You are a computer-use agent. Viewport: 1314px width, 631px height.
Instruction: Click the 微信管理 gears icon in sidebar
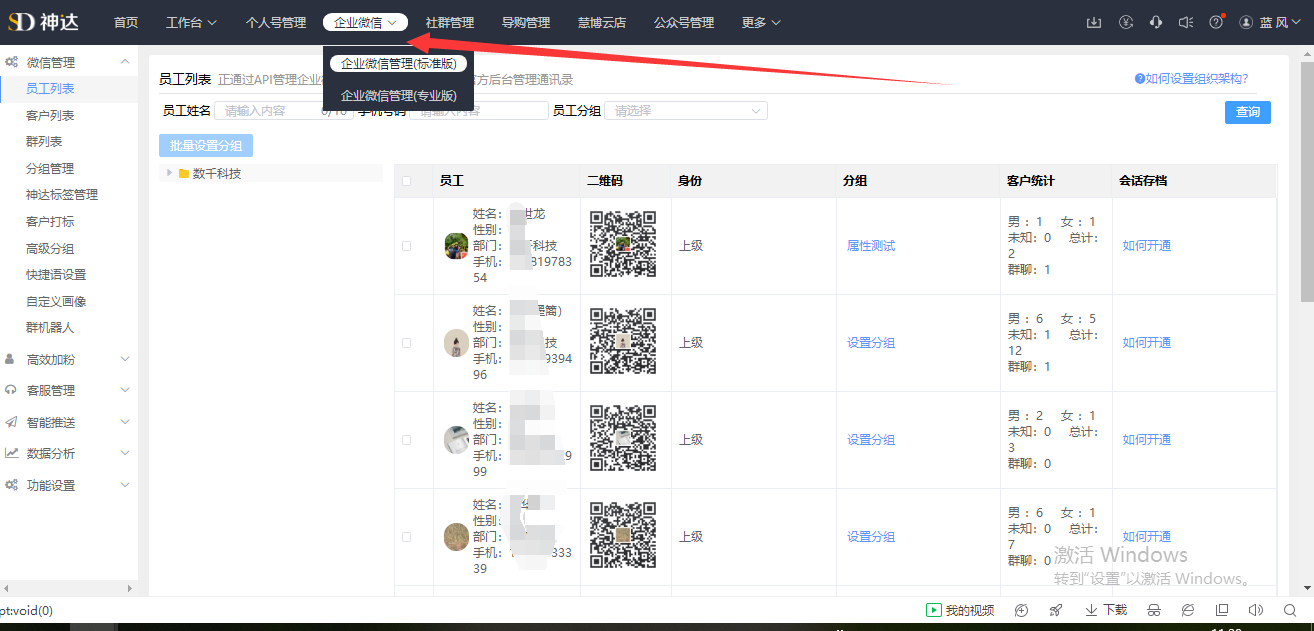click(11, 62)
